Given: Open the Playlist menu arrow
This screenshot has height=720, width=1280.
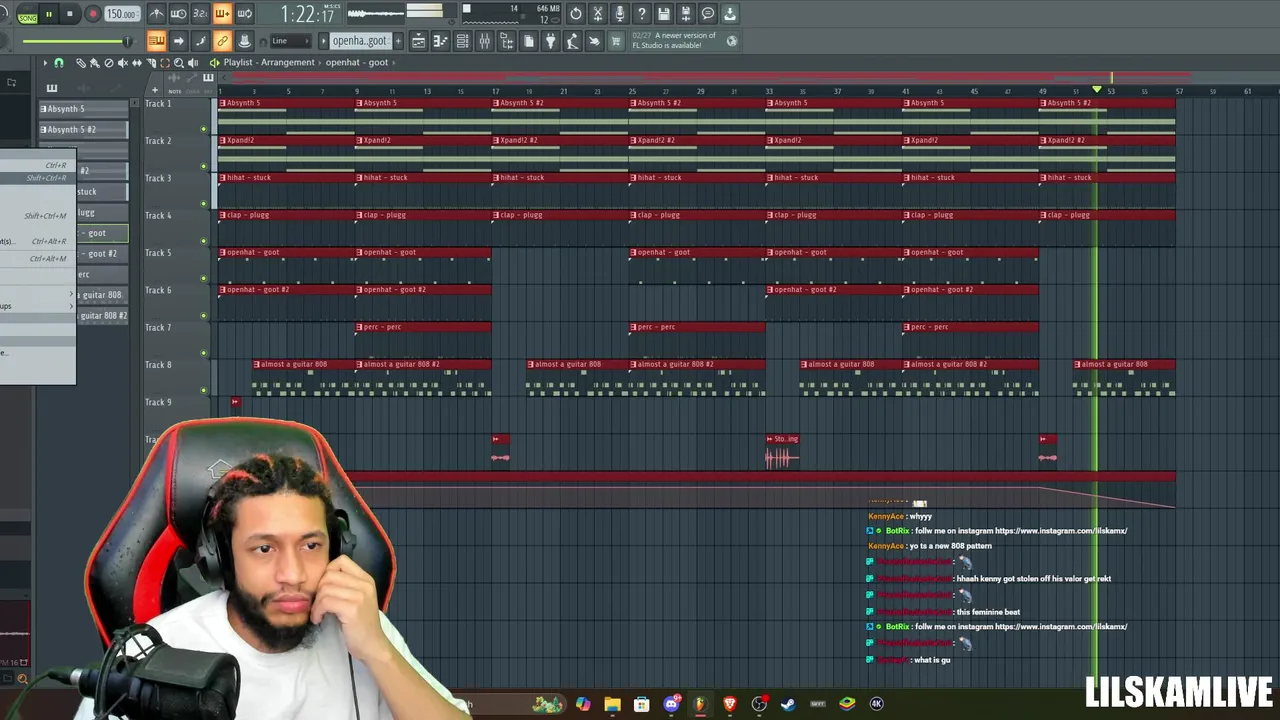Looking at the screenshot, I should click(44, 63).
